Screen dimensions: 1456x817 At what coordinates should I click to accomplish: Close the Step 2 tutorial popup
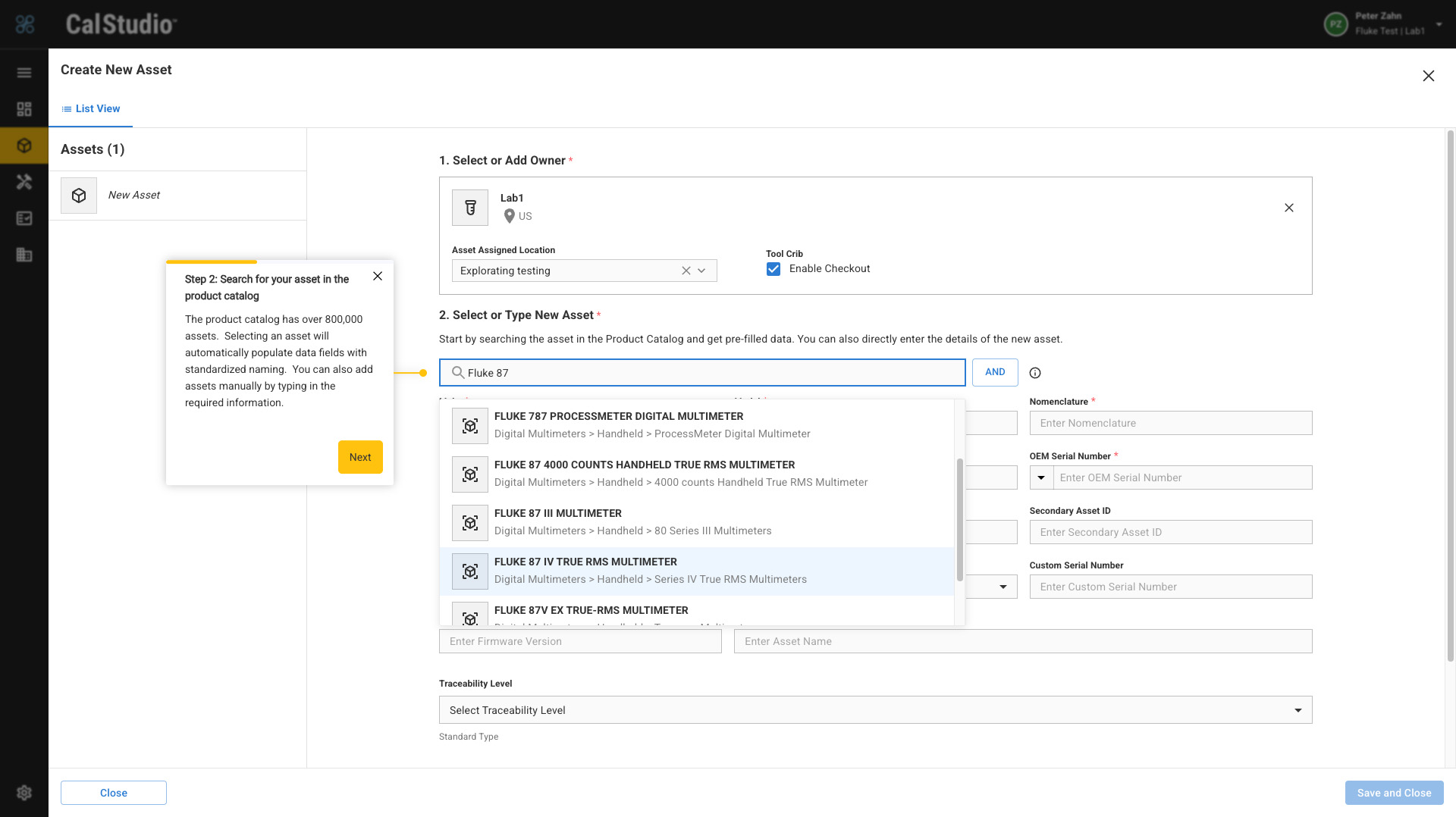tap(378, 276)
